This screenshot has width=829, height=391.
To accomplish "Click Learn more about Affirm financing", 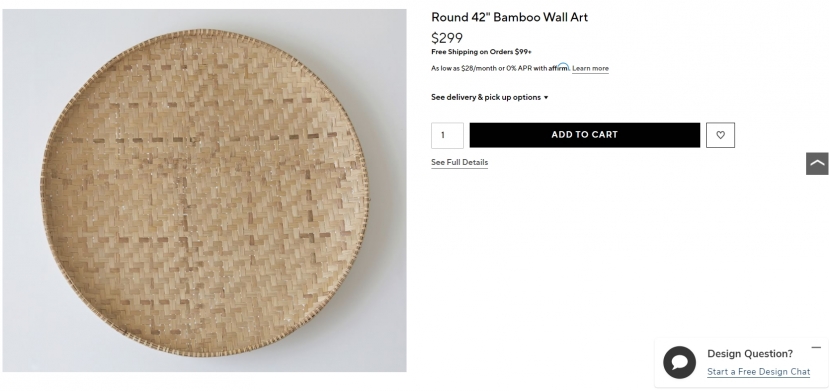I will pyautogui.click(x=590, y=69).
